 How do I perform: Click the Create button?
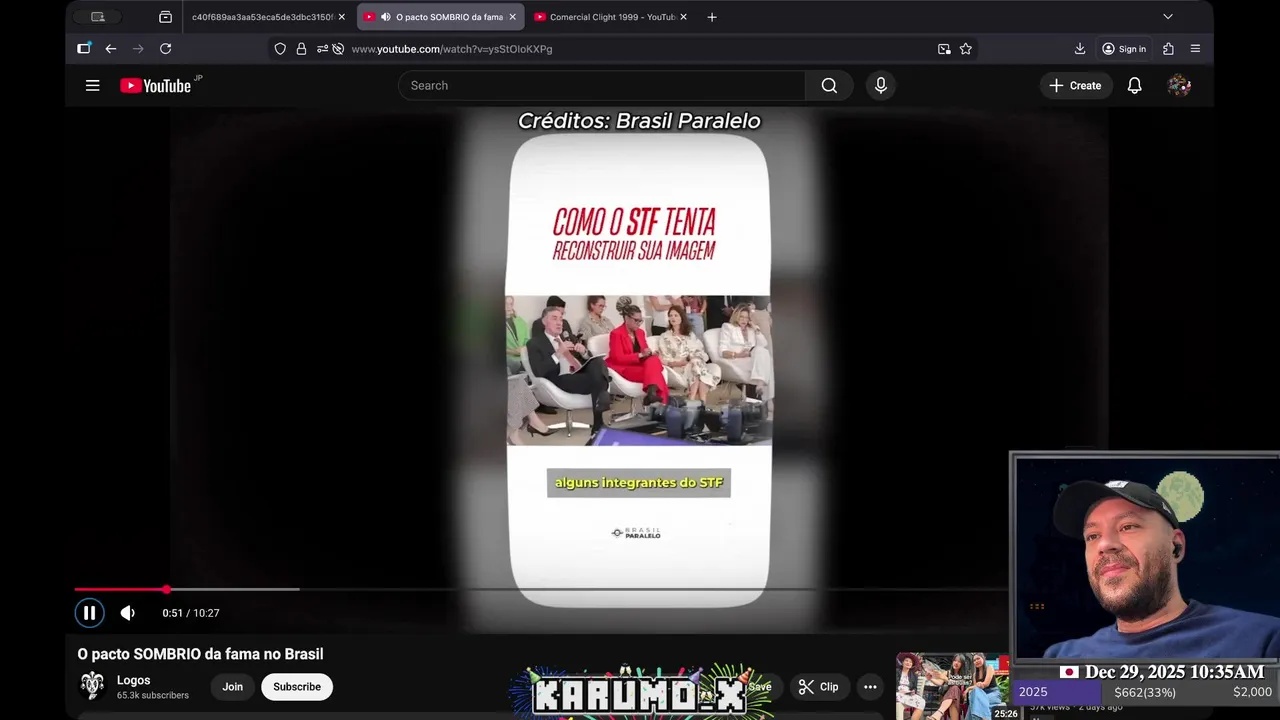click(x=1075, y=86)
